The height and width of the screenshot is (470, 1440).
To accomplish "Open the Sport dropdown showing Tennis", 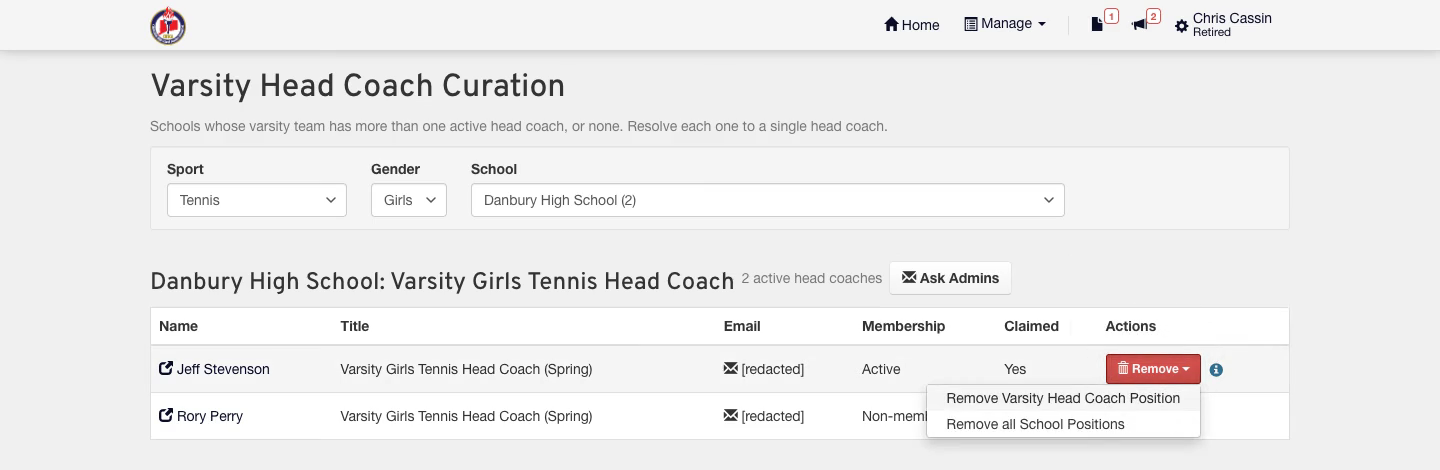I will coord(257,200).
